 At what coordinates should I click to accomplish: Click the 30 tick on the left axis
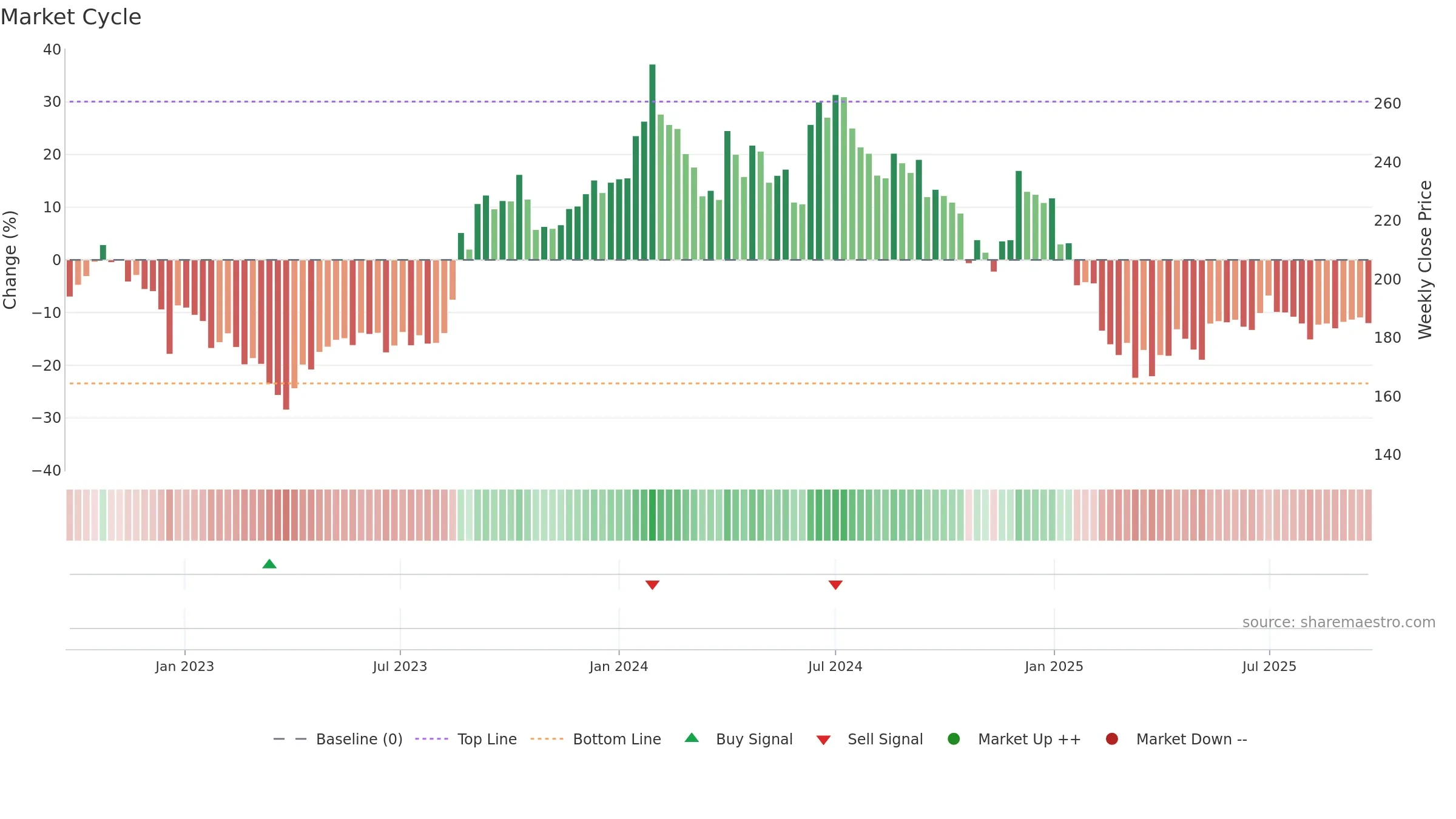(x=52, y=102)
